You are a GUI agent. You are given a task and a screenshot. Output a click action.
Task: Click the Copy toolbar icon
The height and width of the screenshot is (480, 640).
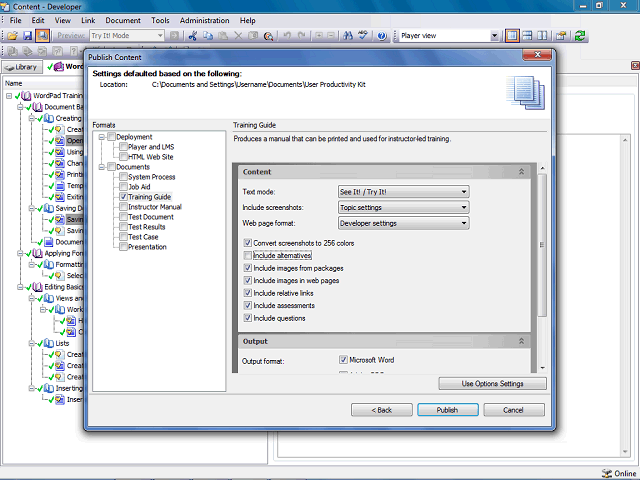pos(208,36)
